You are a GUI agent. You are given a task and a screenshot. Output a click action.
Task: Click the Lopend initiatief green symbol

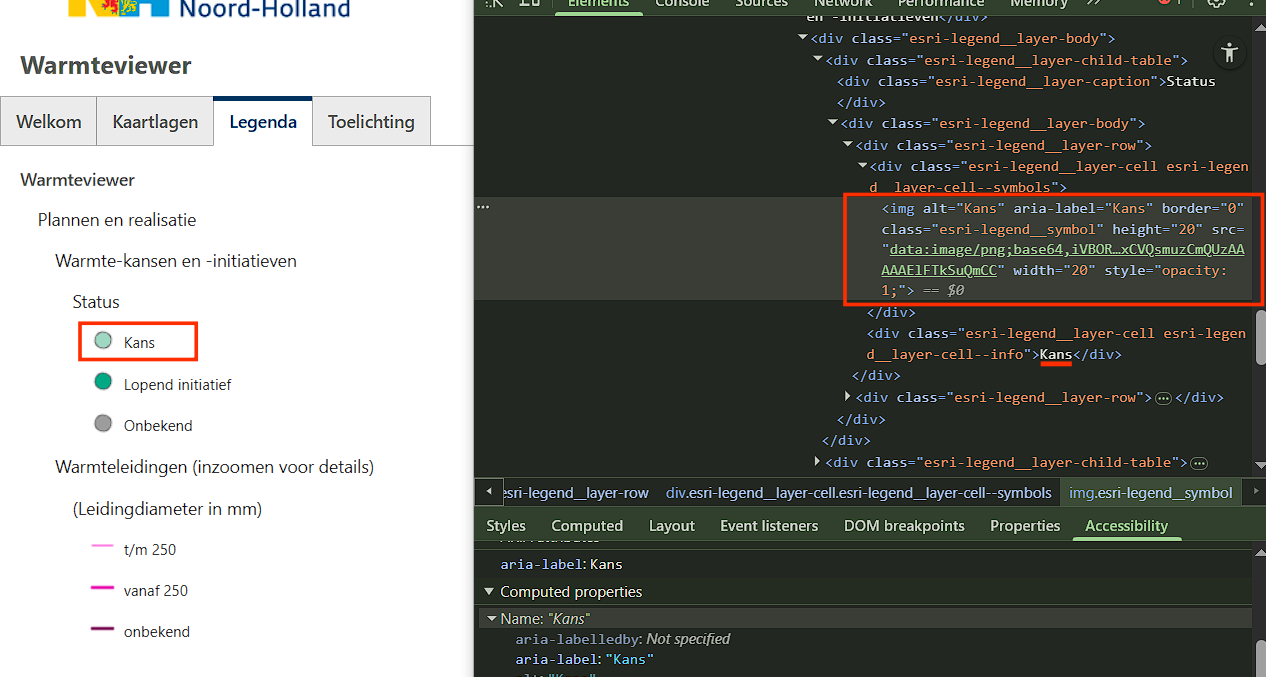(103, 382)
